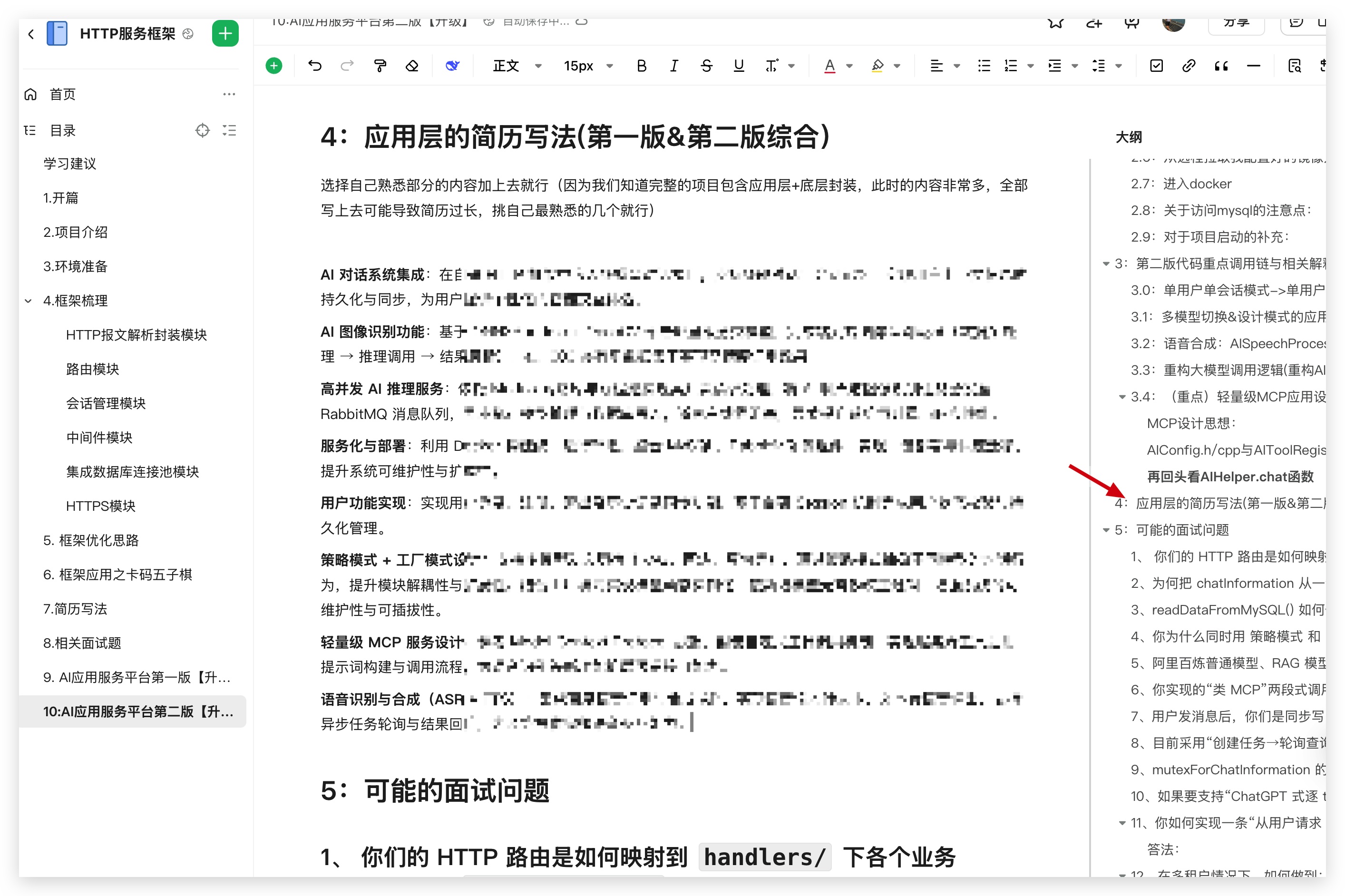Apply strikethrough formatting

[x=706, y=66]
